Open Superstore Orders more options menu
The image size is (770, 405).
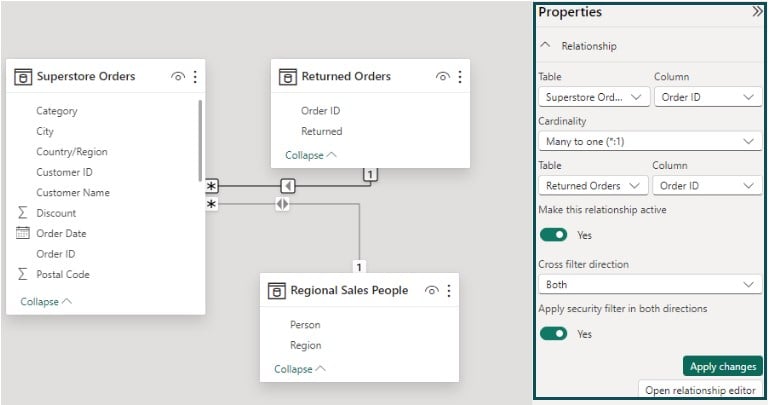click(x=195, y=77)
